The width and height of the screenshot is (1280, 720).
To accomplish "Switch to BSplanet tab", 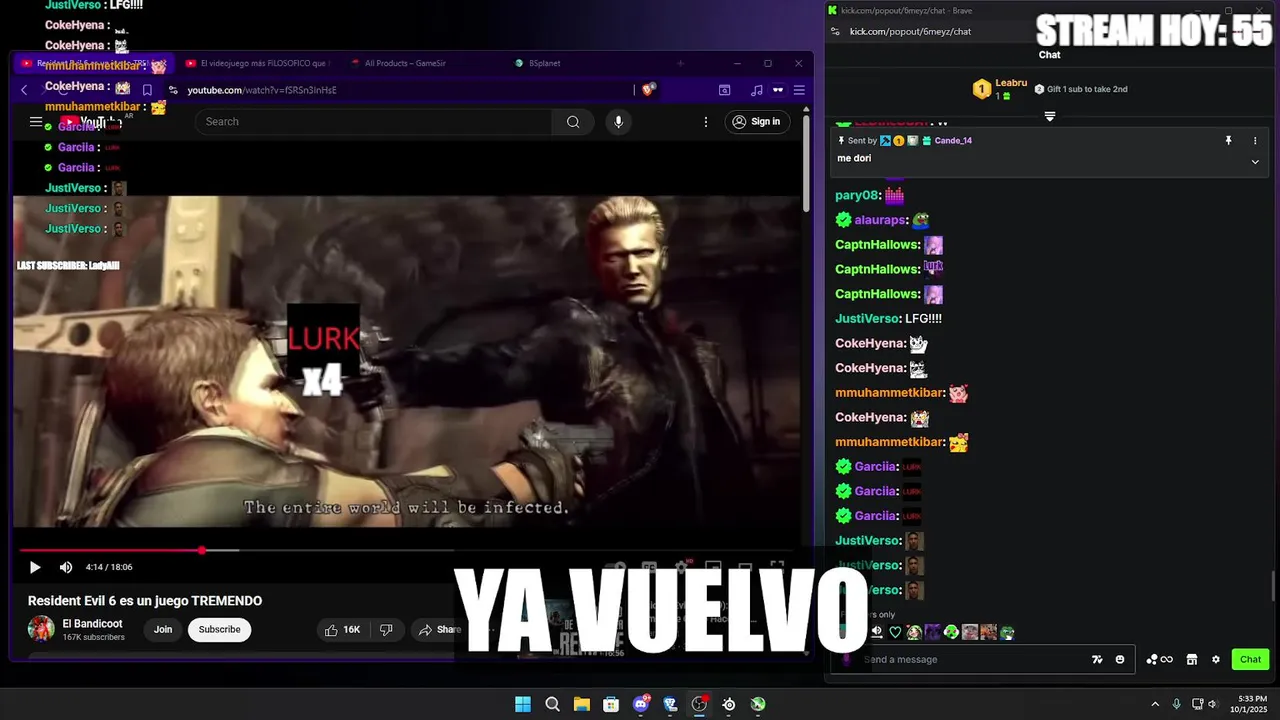I will (540, 63).
